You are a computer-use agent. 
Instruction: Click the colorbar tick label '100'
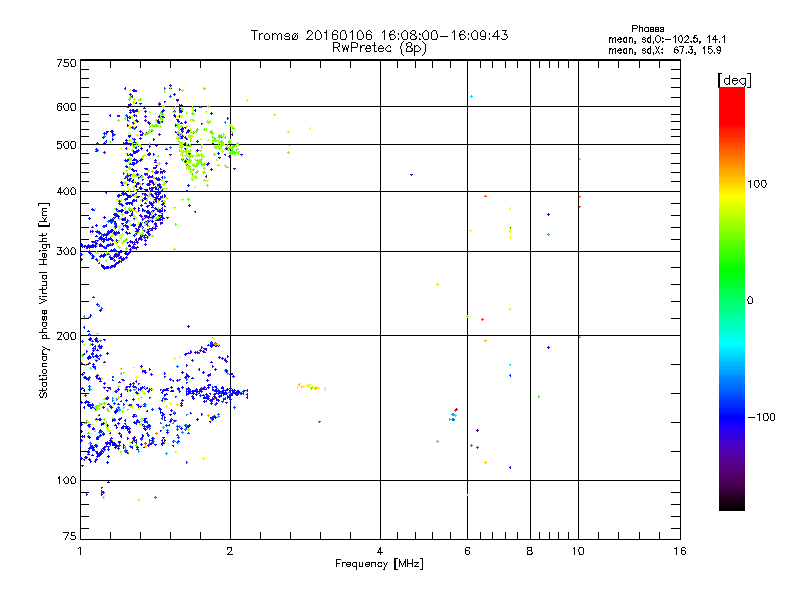coord(757,184)
